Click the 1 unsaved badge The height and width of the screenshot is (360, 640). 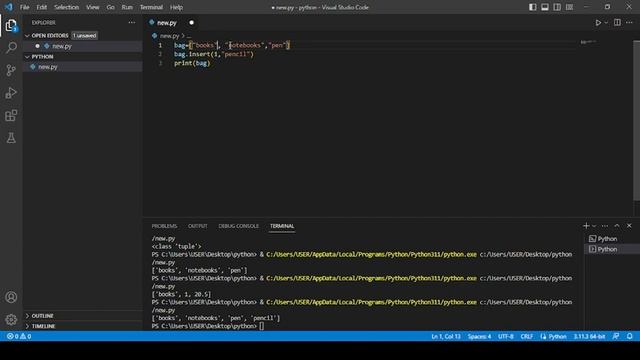pyautogui.click(x=84, y=36)
